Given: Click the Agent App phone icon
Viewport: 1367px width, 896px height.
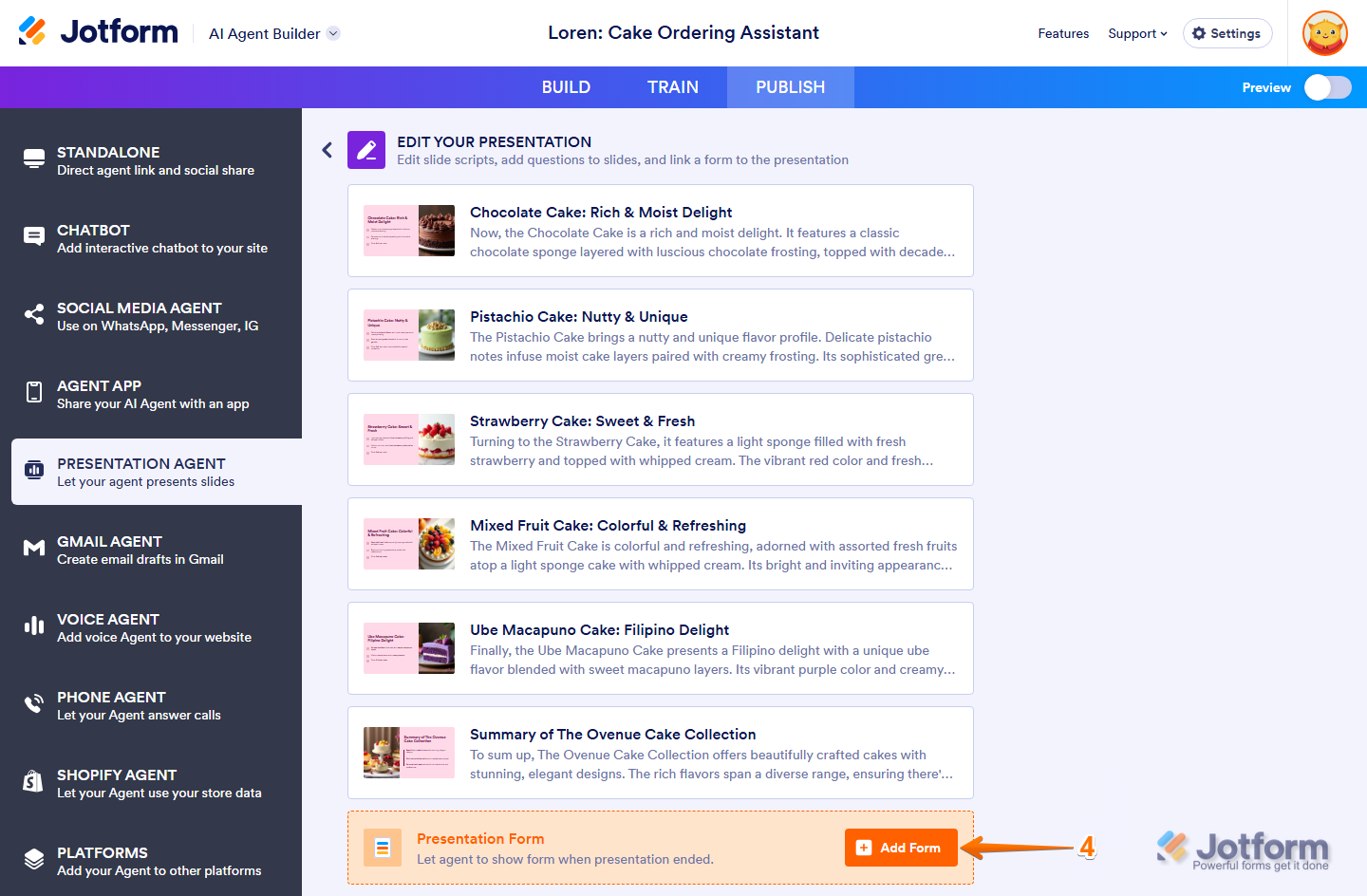Looking at the screenshot, I should click(34, 393).
